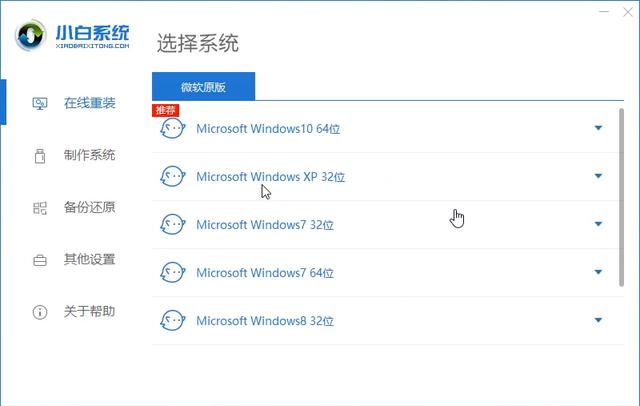The height and width of the screenshot is (406, 640).
Task: Select Microsoft Windows7 32位 system entry
Action: (385, 225)
